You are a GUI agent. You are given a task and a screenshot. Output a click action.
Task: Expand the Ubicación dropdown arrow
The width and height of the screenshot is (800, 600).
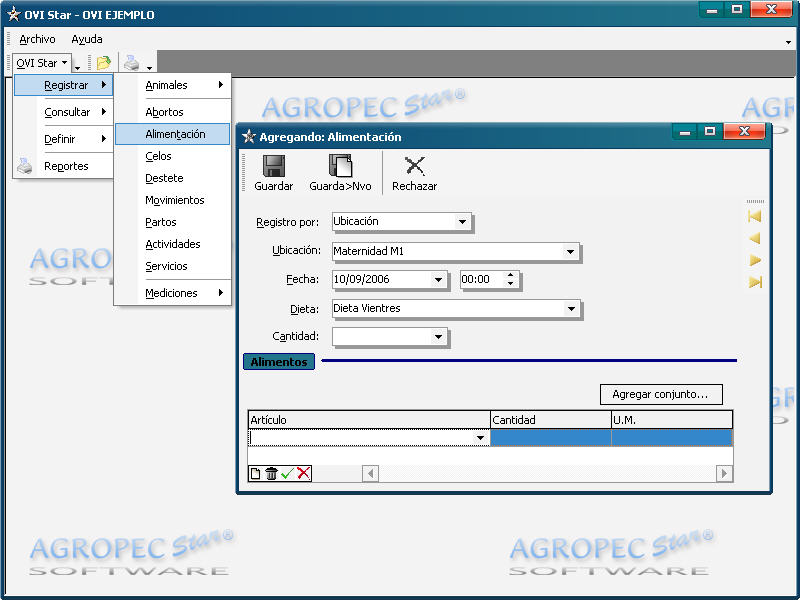[570, 251]
